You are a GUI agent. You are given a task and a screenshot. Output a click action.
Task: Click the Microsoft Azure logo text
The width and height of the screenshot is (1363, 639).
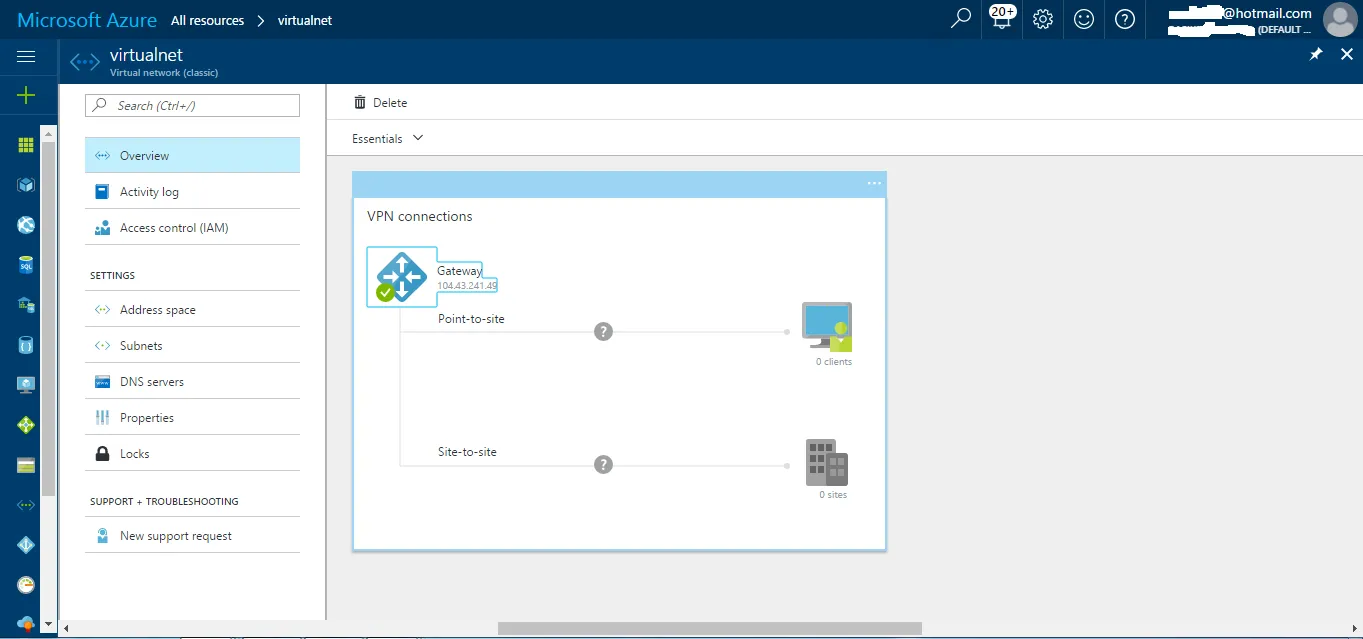(x=86, y=19)
